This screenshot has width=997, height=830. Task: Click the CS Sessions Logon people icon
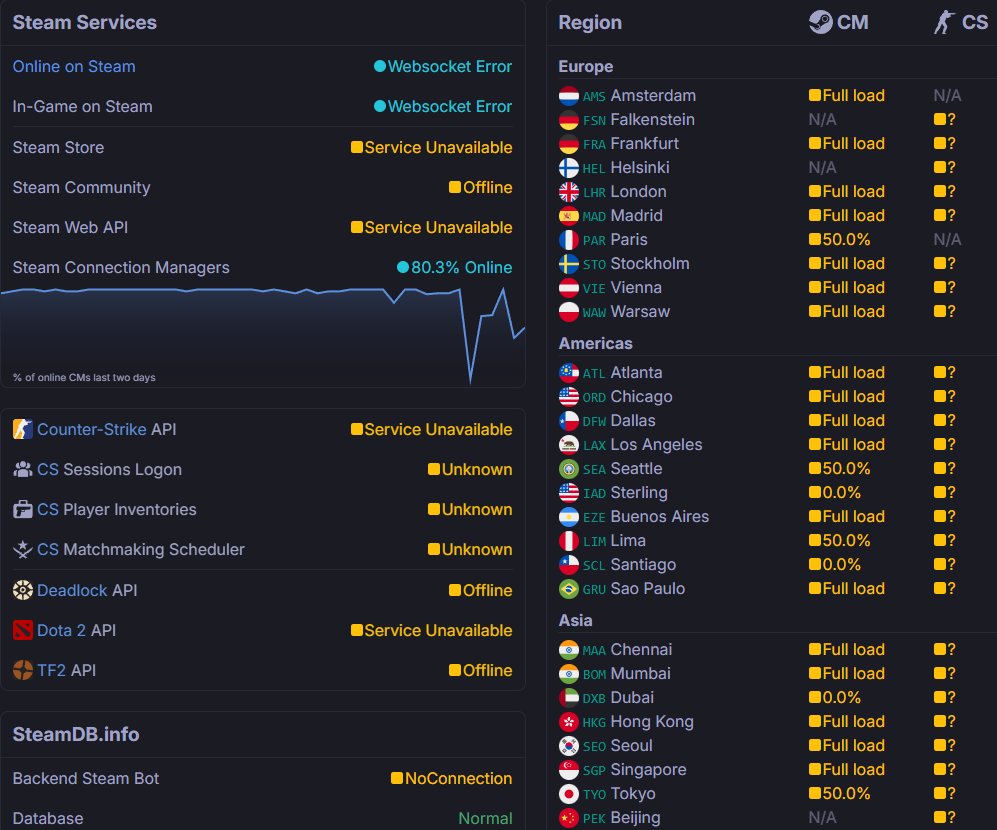[x=23, y=470]
